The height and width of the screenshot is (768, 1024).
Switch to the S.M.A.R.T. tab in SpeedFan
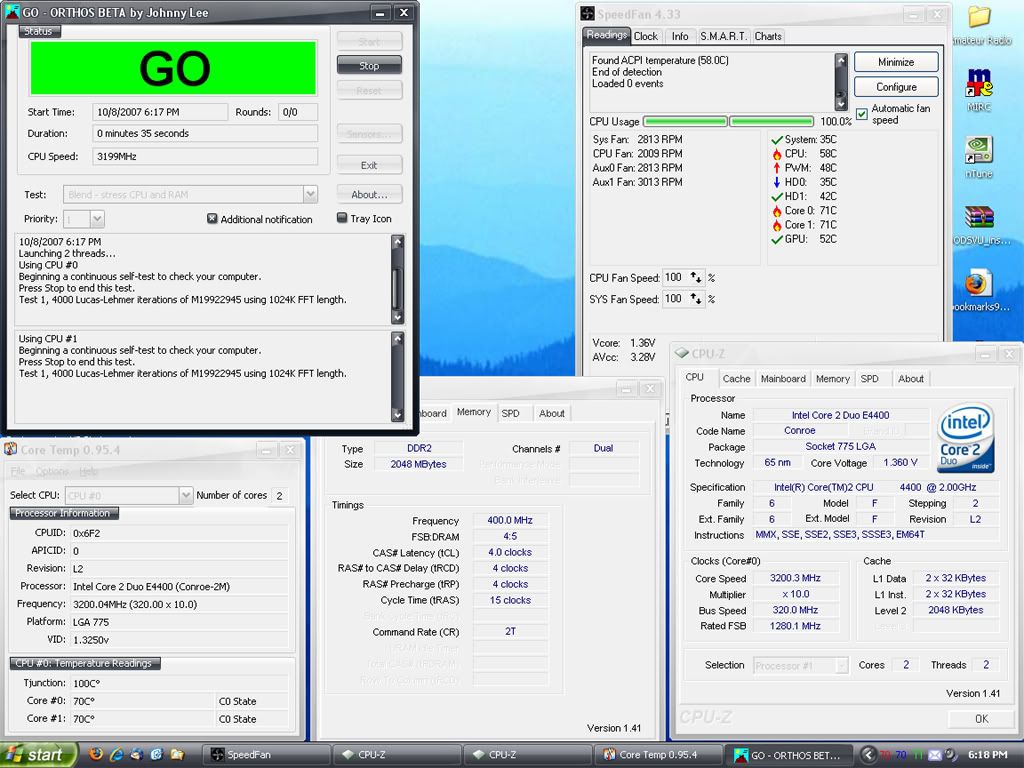723,37
